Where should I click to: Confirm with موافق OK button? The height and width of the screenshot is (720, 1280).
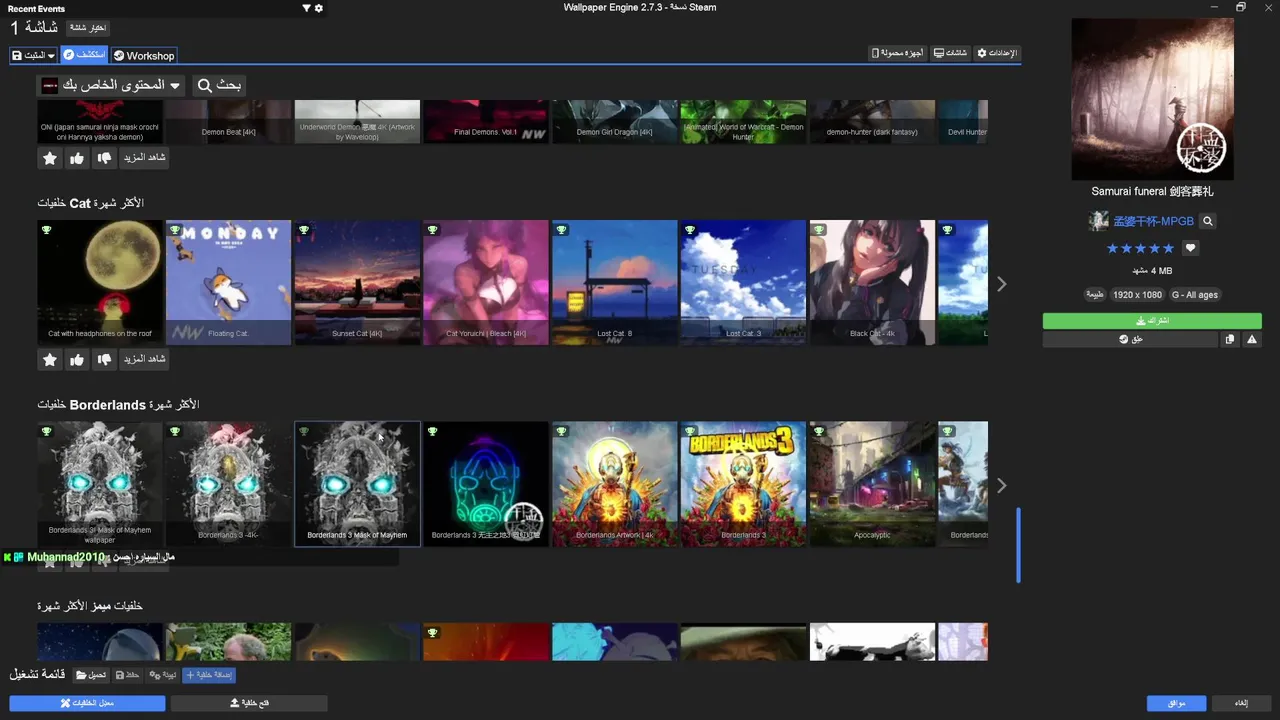(1176, 703)
